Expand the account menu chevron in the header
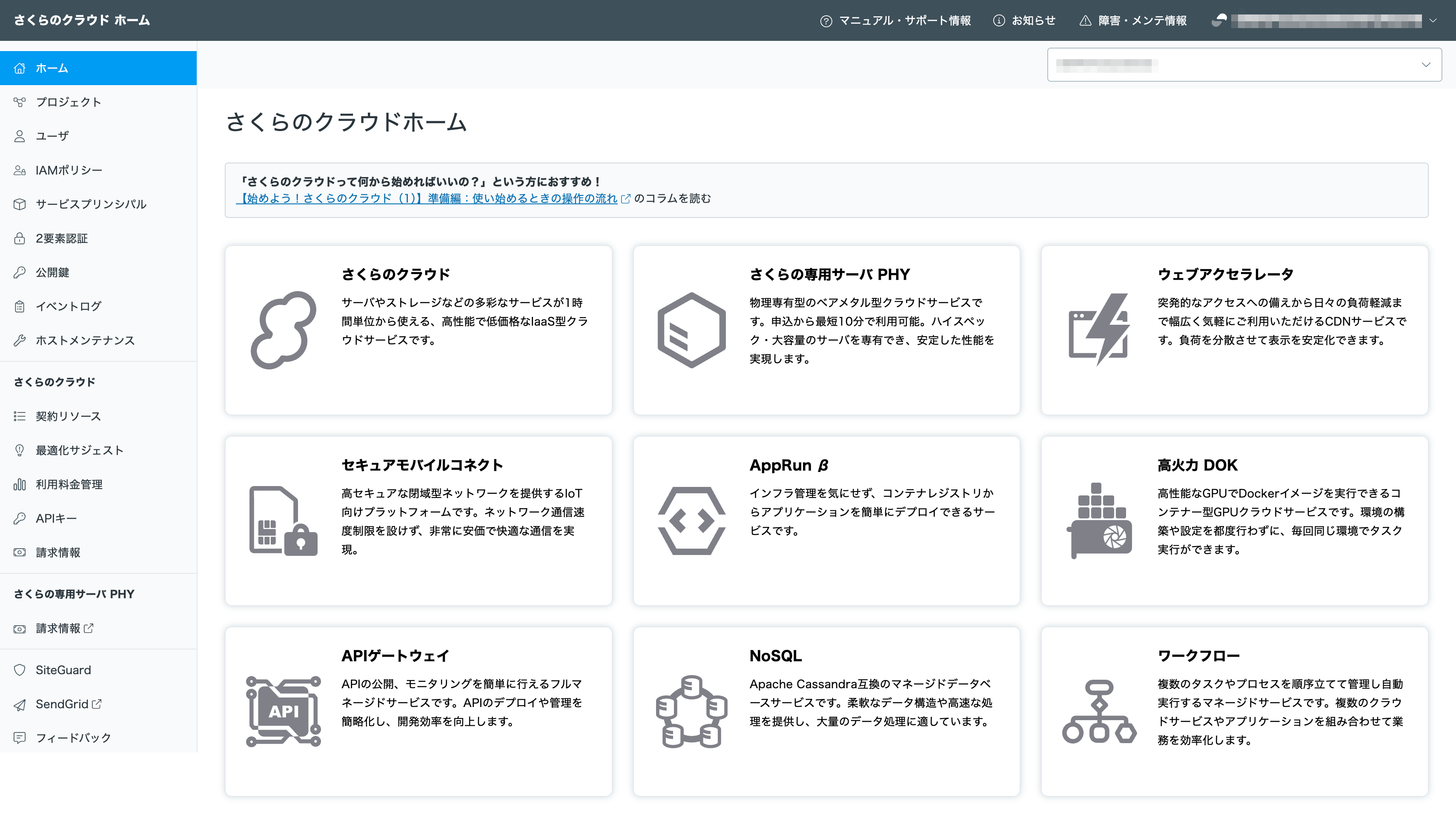The width and height of the screenshot is (1456, 824). tap(1433, 20)
